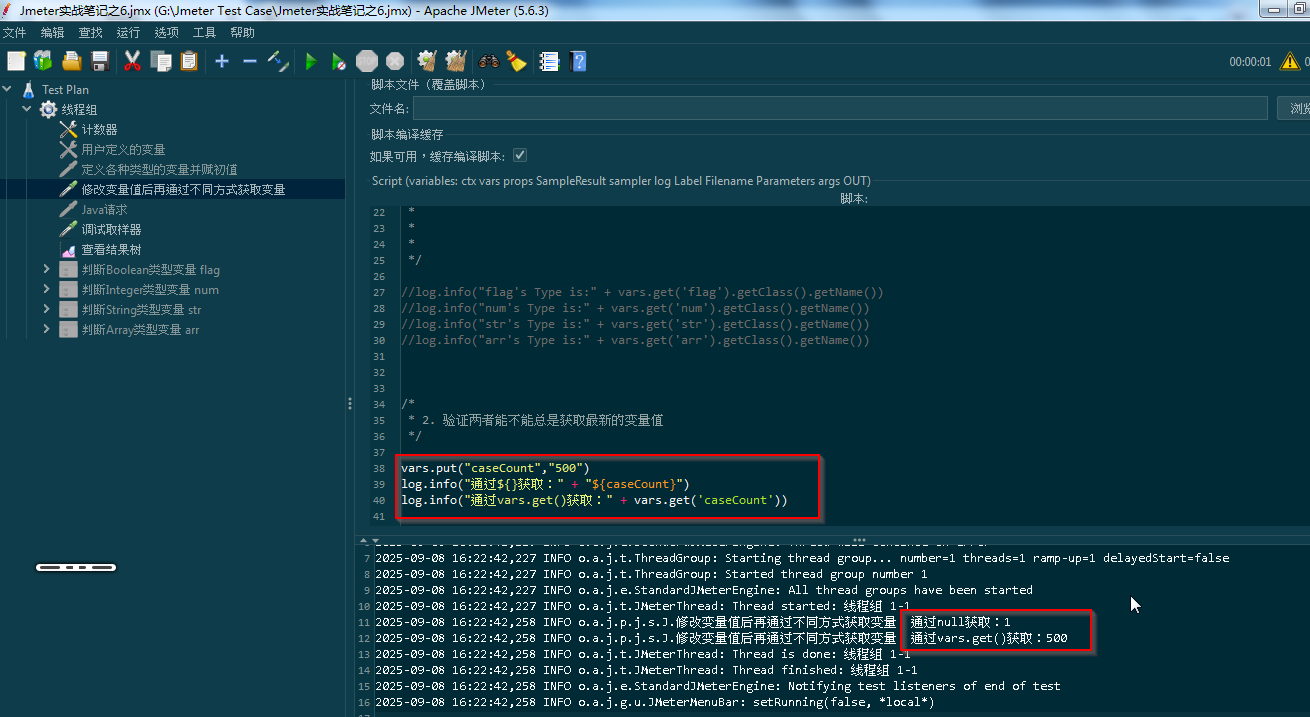The width and height of the screenshot is (1310, 717).
Task: Click the Paste clipboard icon
Action: [x=188, y=61]
